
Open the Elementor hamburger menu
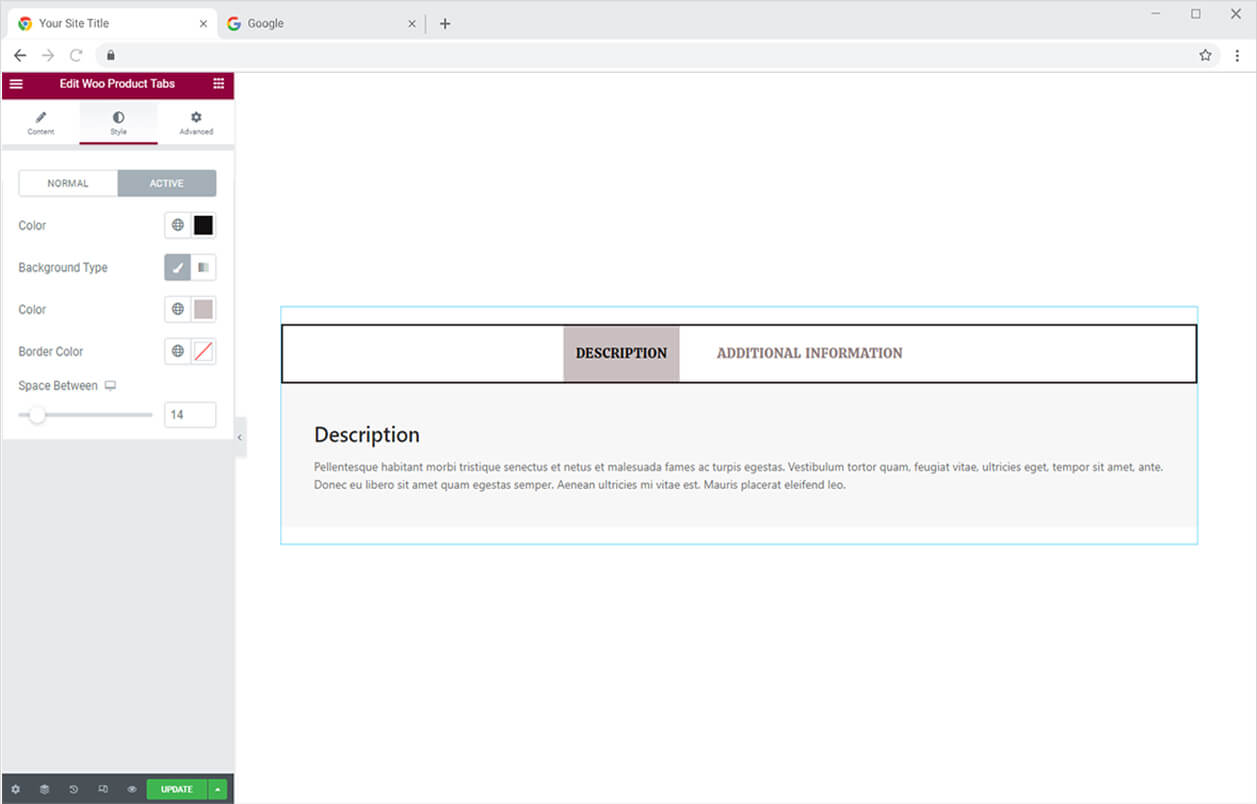click(16, 84)
